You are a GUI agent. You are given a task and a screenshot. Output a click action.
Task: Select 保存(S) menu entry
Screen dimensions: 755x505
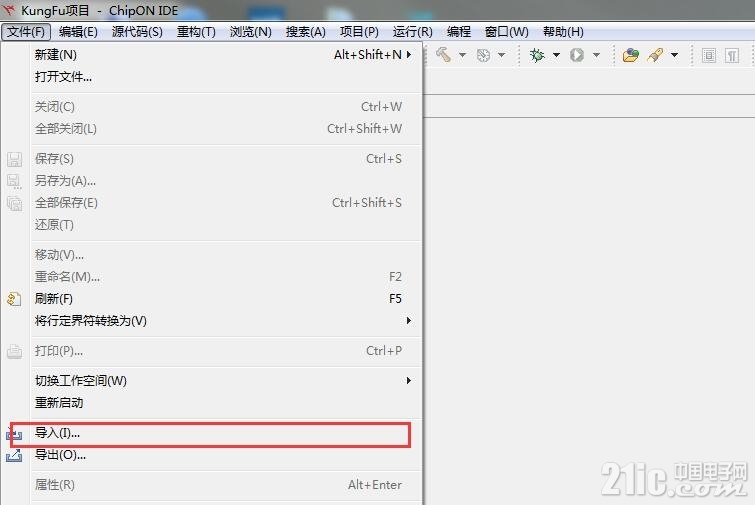(224, 158)
